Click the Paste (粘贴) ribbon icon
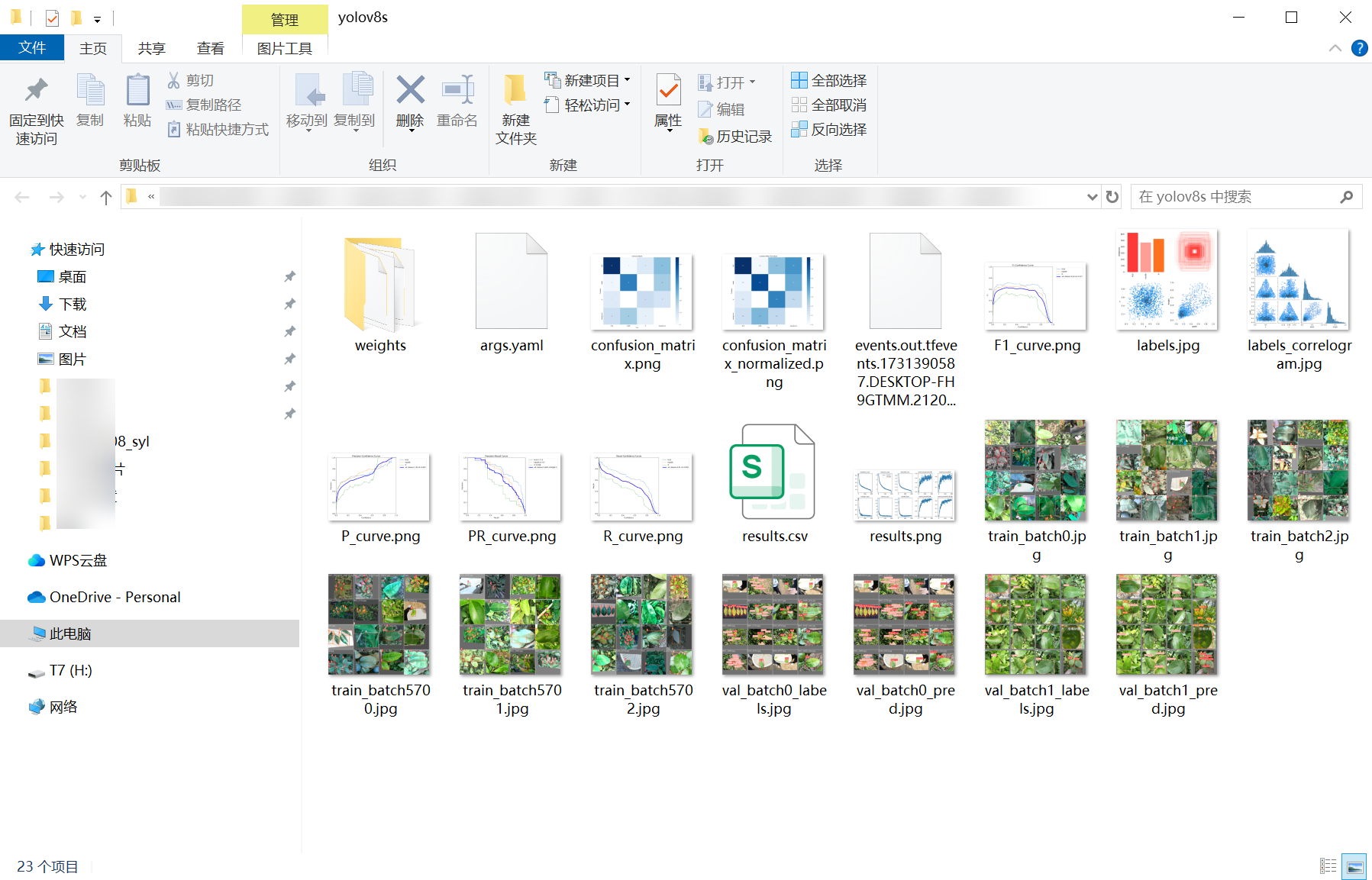 (x=137, y=91)
